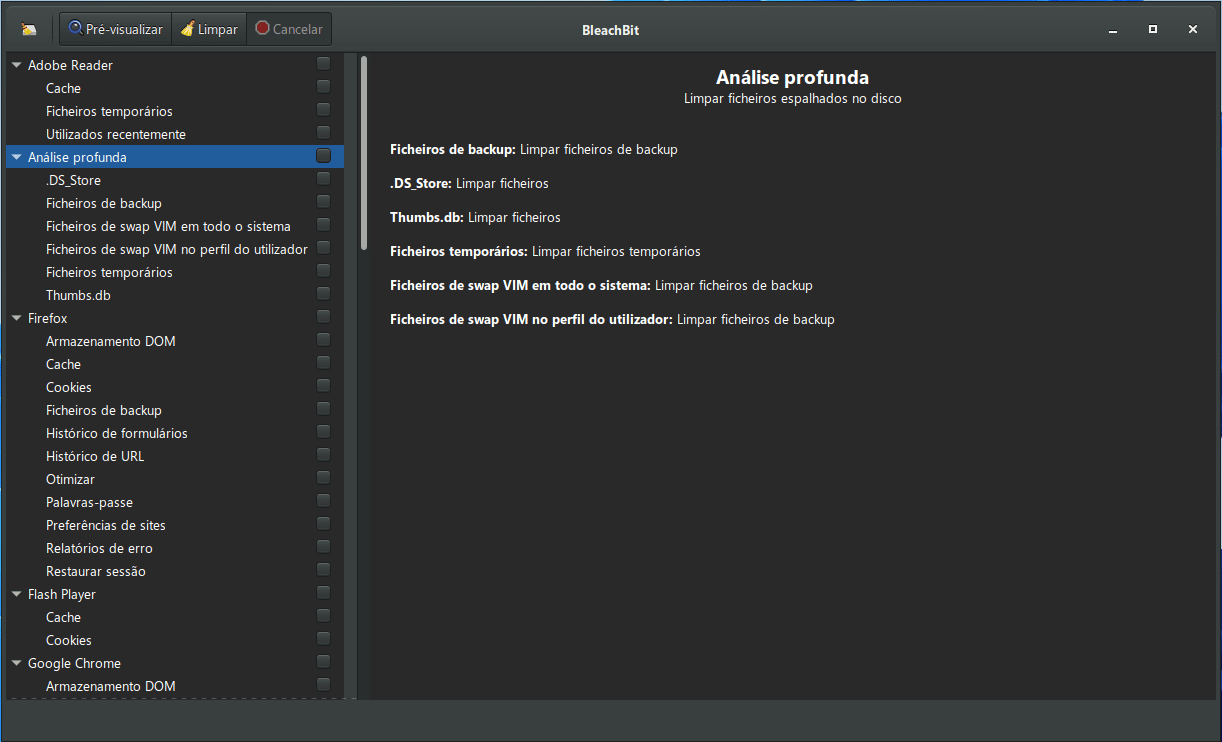Open the BleachBit application menu icon

coord(29,29)
